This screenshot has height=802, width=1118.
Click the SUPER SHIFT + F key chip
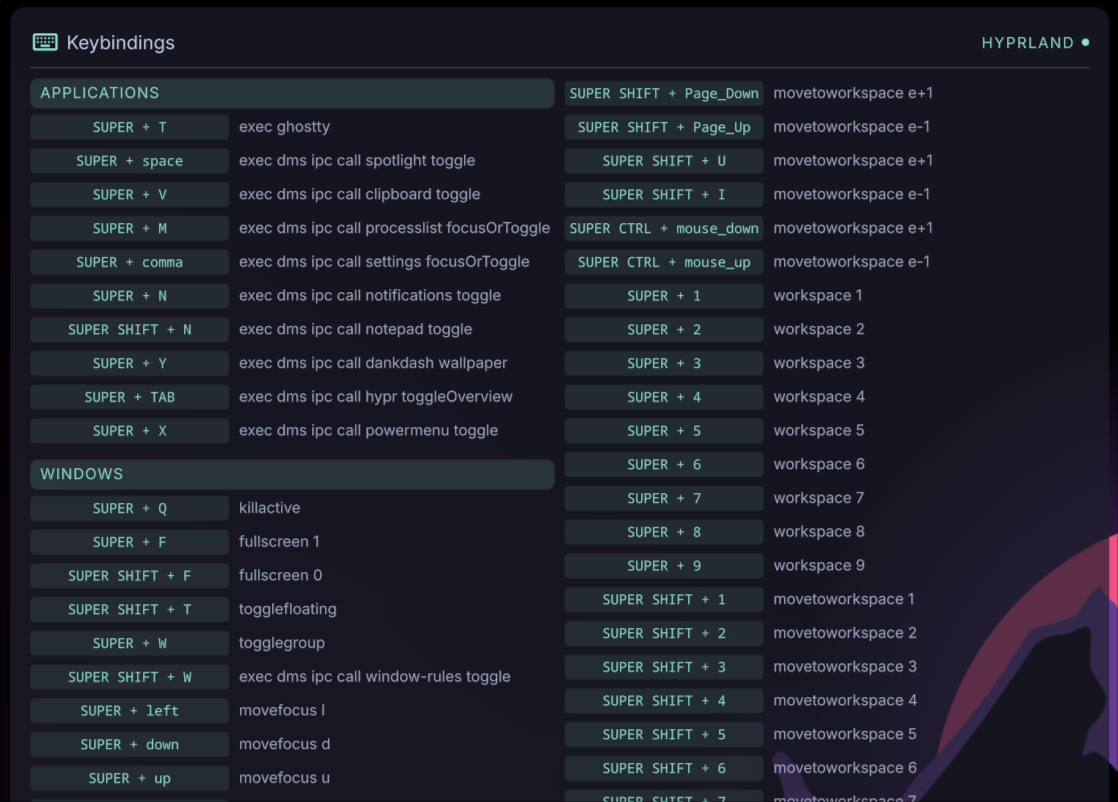[x=130, y=576]
